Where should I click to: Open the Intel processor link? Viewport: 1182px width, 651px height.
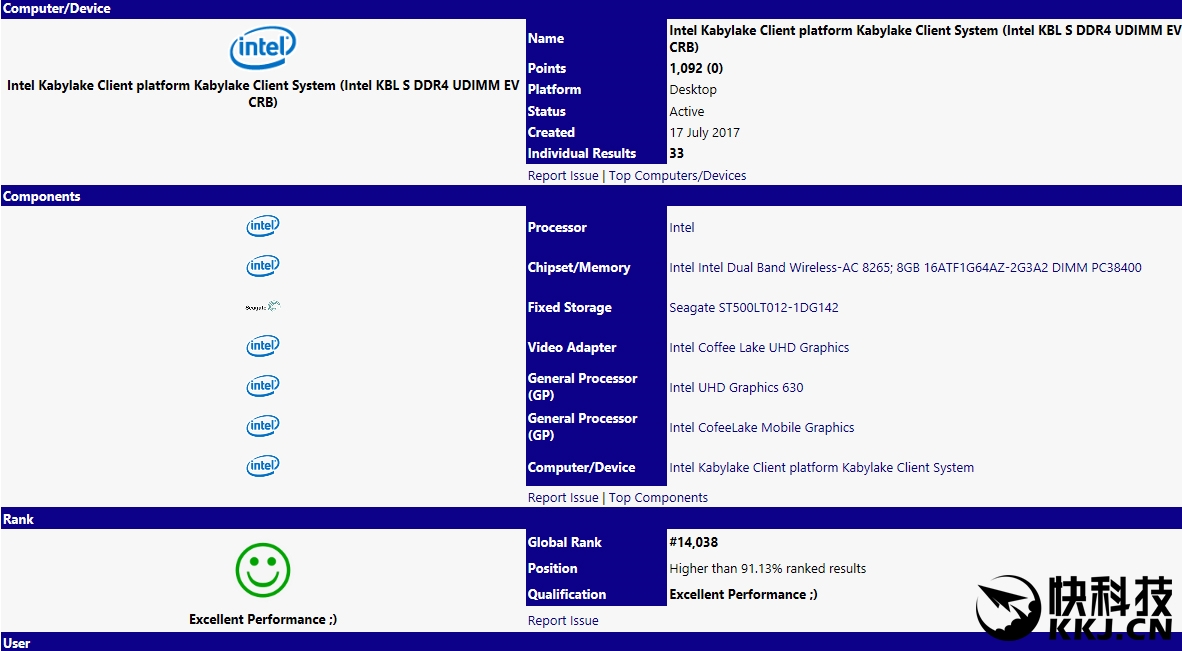[681, 228]
